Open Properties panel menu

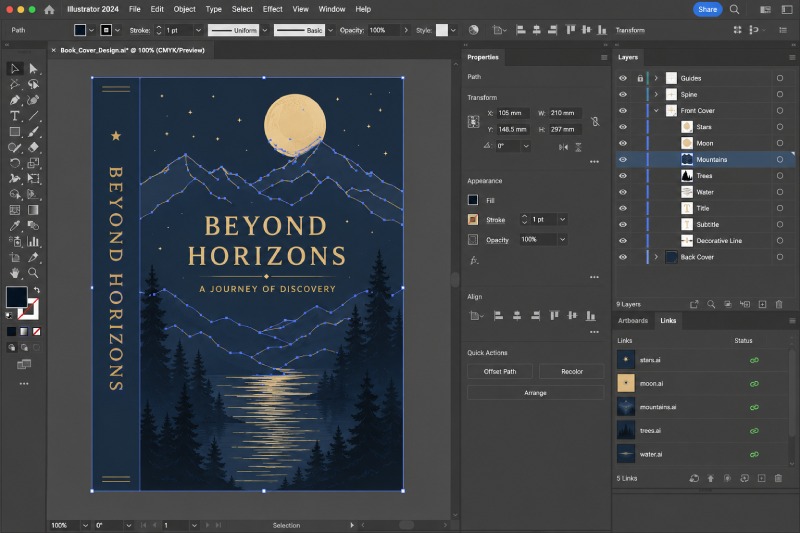click(604, 58)
